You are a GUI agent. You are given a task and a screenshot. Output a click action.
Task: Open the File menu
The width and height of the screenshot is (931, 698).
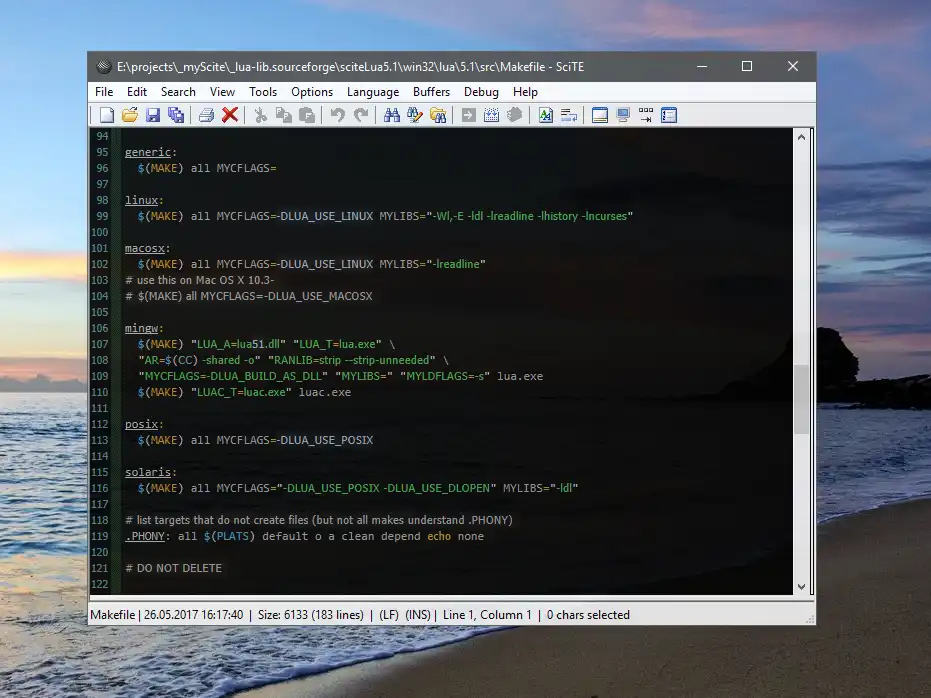[104, 92]
